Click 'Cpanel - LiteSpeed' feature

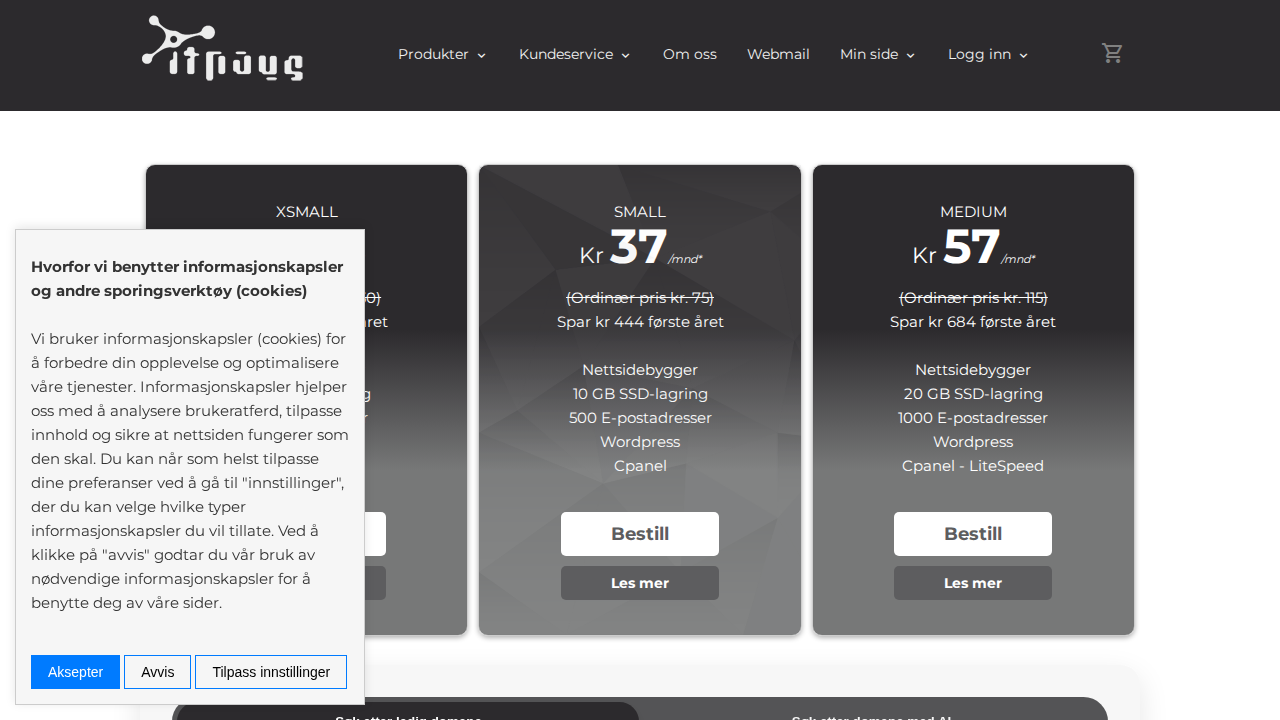pos(973,466)
